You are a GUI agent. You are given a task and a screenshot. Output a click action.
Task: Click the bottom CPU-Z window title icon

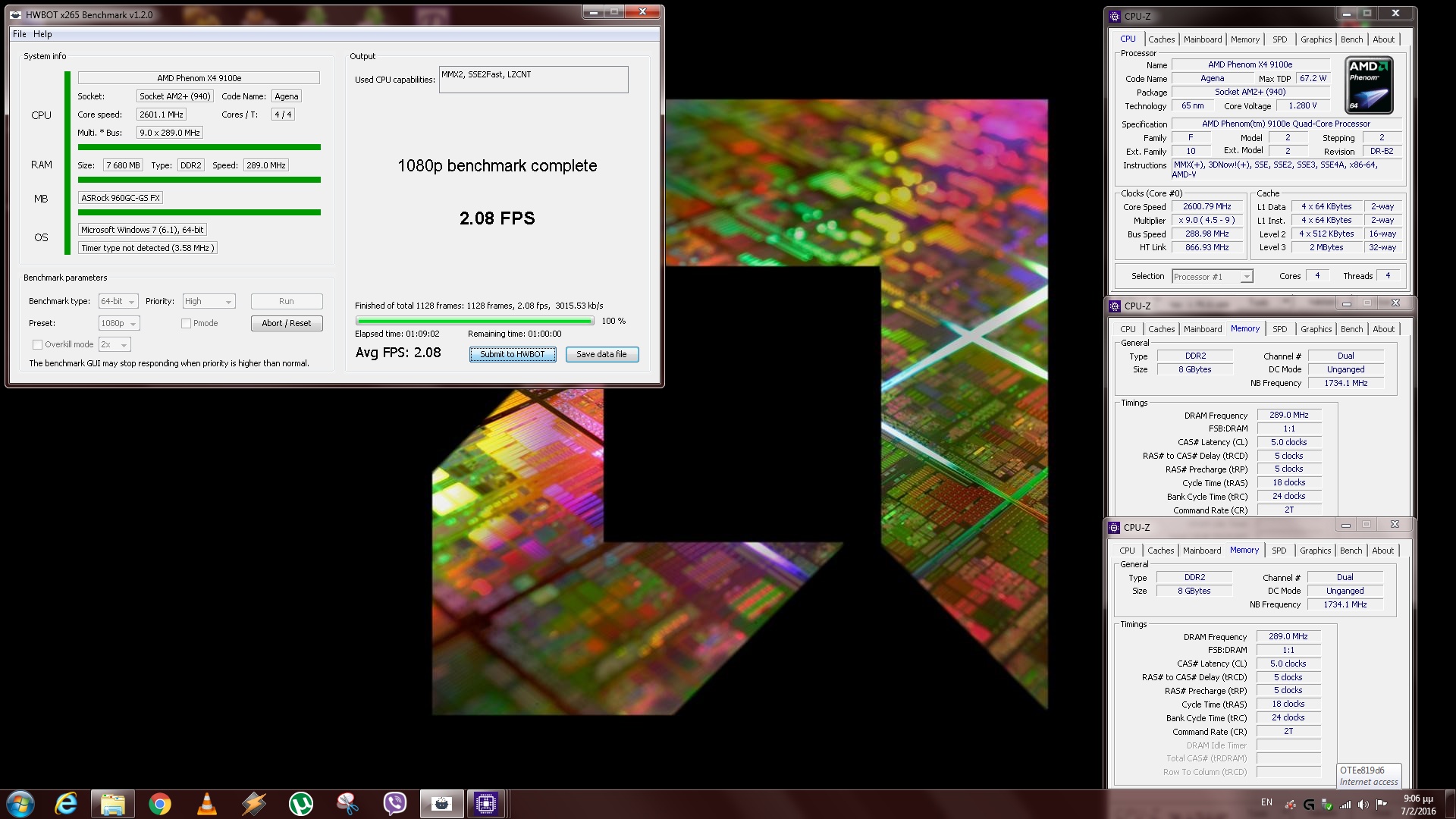click(x=1114, y=527)
